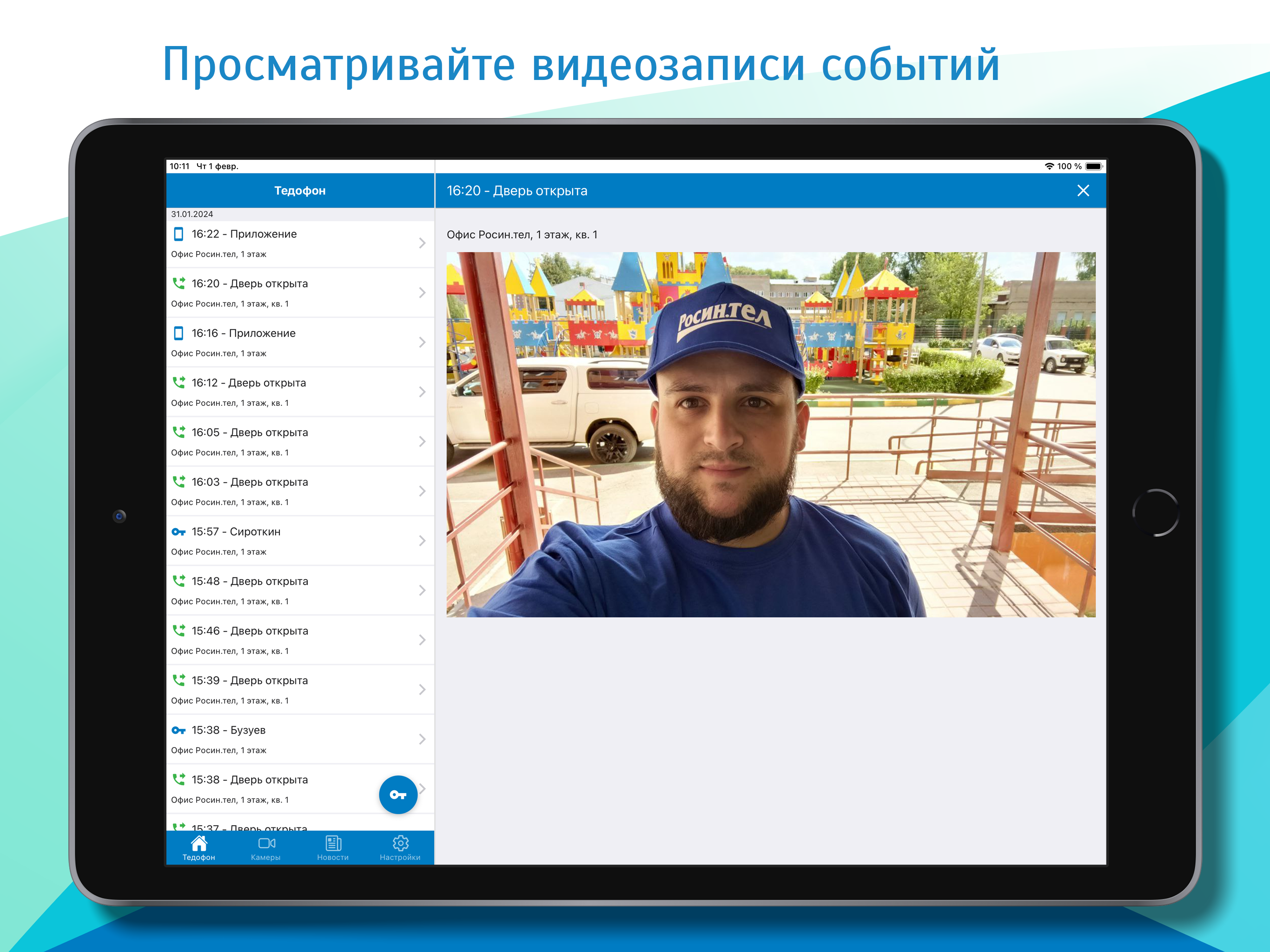Image resolution: width=1270 pixels, height=952 pixels.
Task: Expand chevron of 16:05 Дверь открыта row
Action: coord(422,442)
